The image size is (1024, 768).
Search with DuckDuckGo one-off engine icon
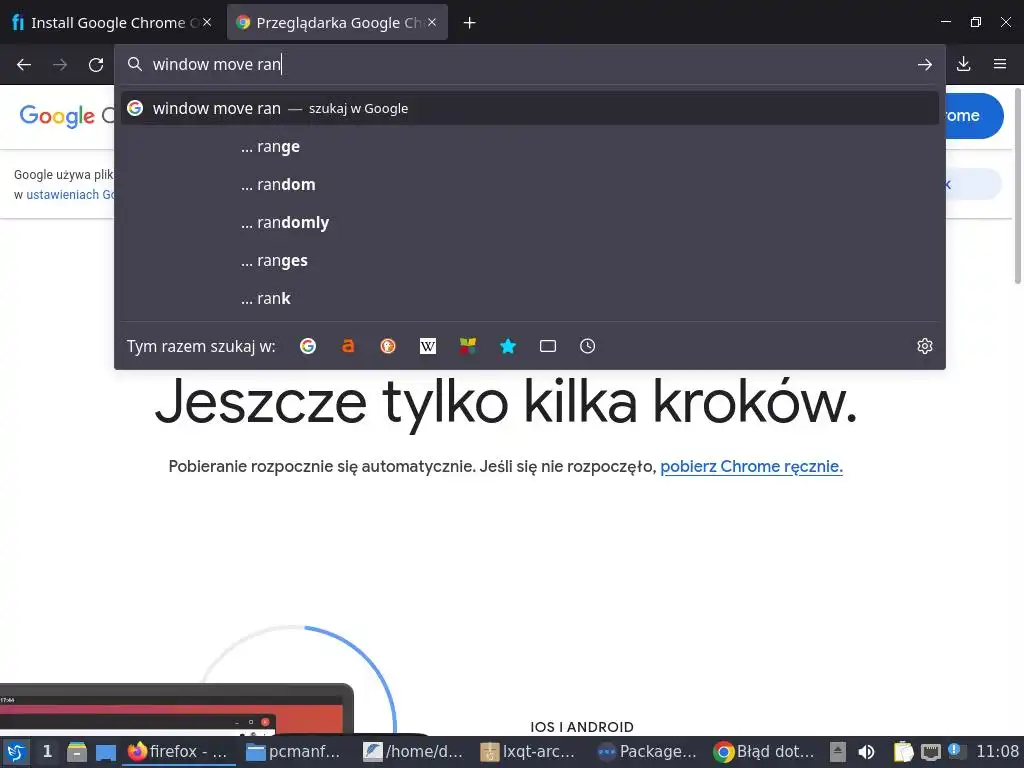(388, 346)
